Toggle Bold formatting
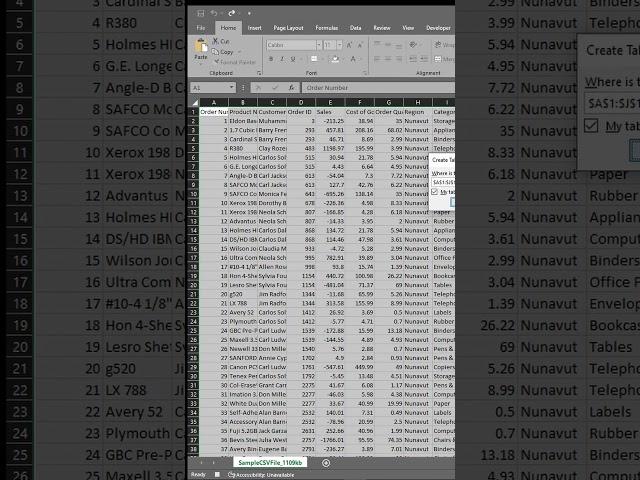The image size is (640, 480). [271, 59]
